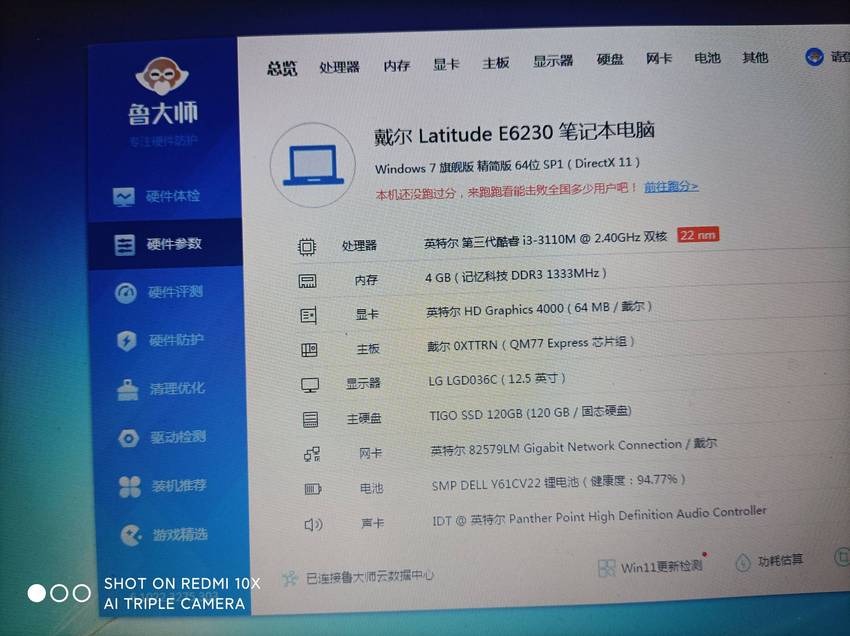
Task: Click disk value TIGO SSD 120GB
Action: (x=530, y=413)
